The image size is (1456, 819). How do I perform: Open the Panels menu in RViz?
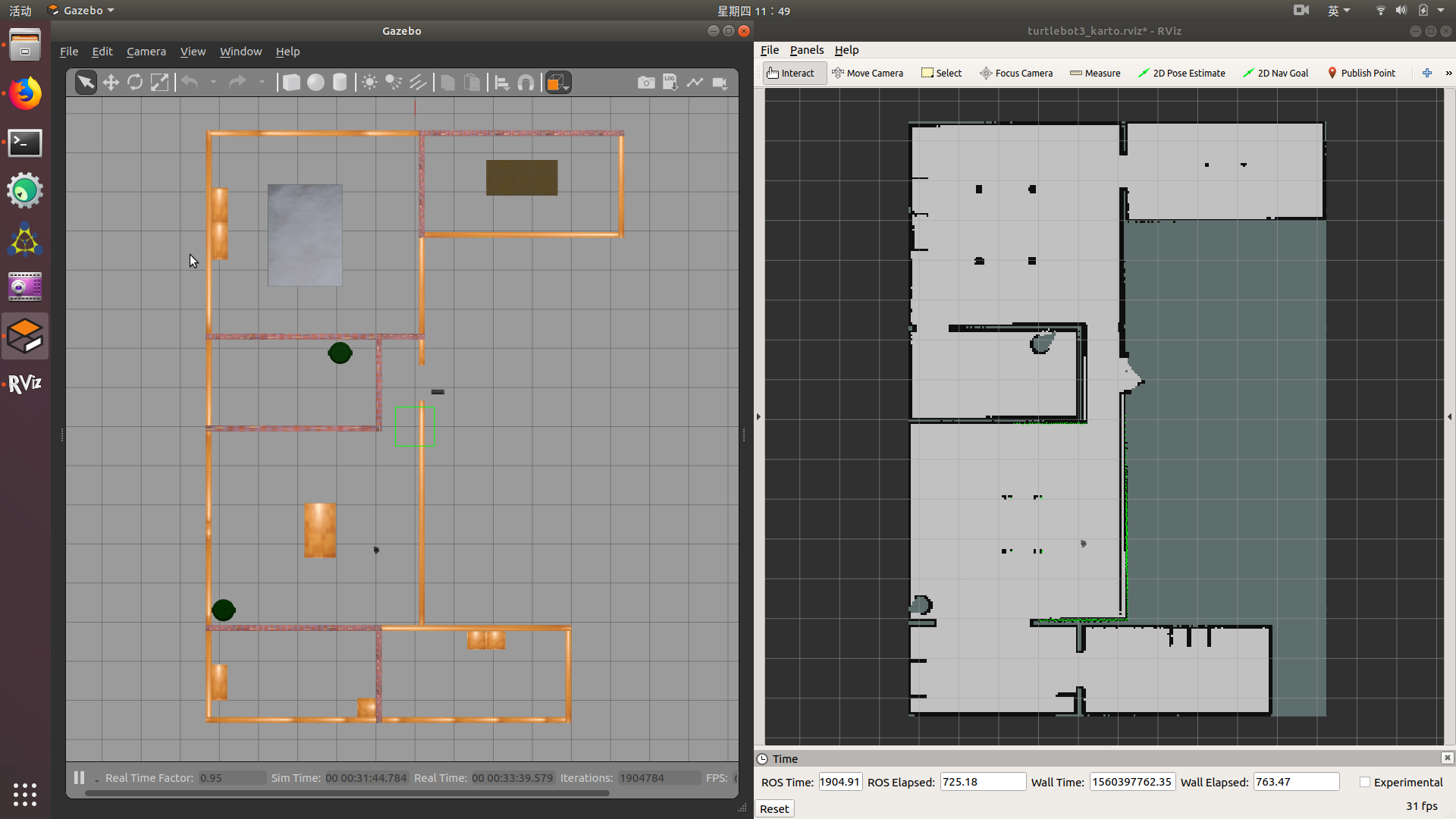[x=806, y=50]
